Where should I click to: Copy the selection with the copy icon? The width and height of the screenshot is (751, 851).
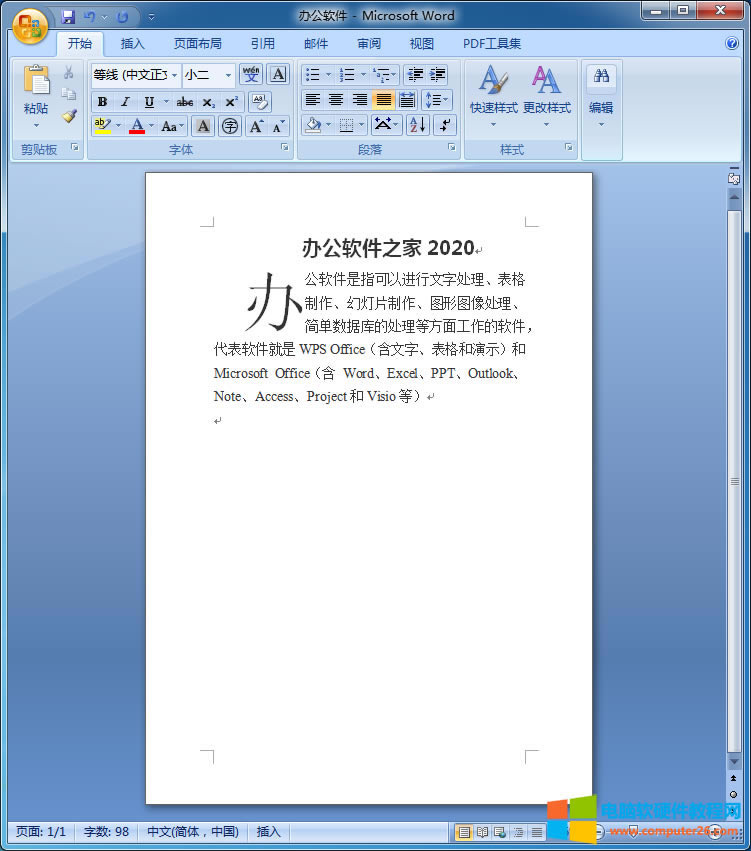(69, 93)
